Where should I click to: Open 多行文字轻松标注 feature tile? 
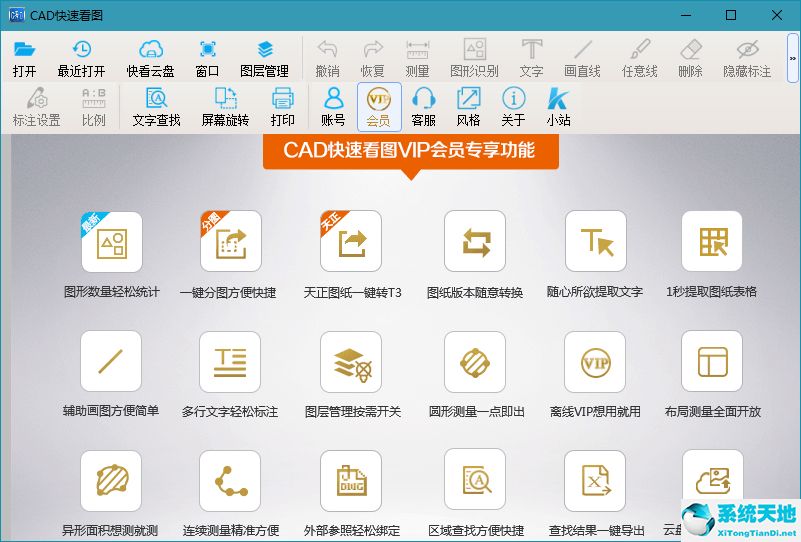pos(230,361)
